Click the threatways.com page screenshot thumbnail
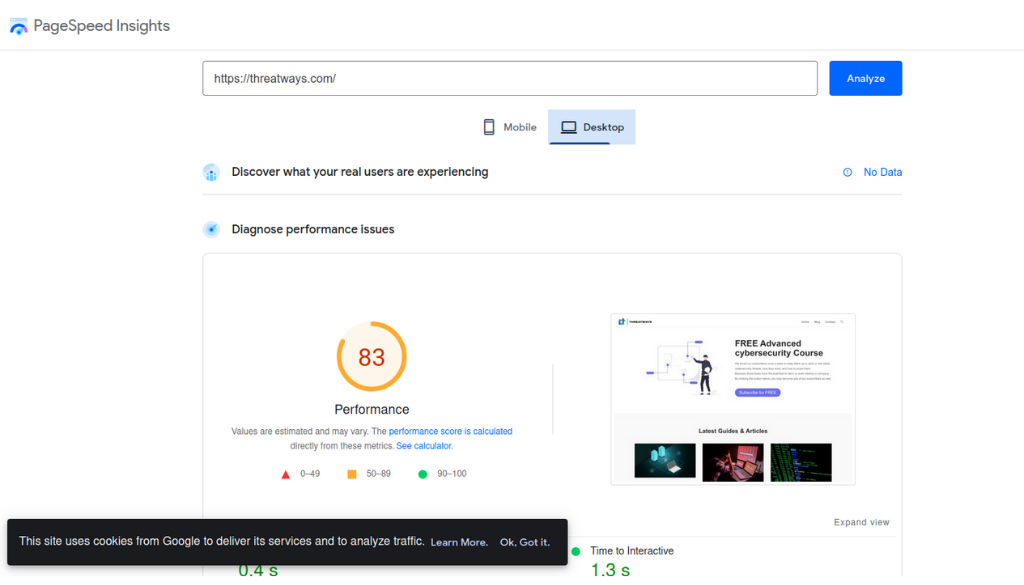The image size is (1024, 585). [x=733, y=399]
